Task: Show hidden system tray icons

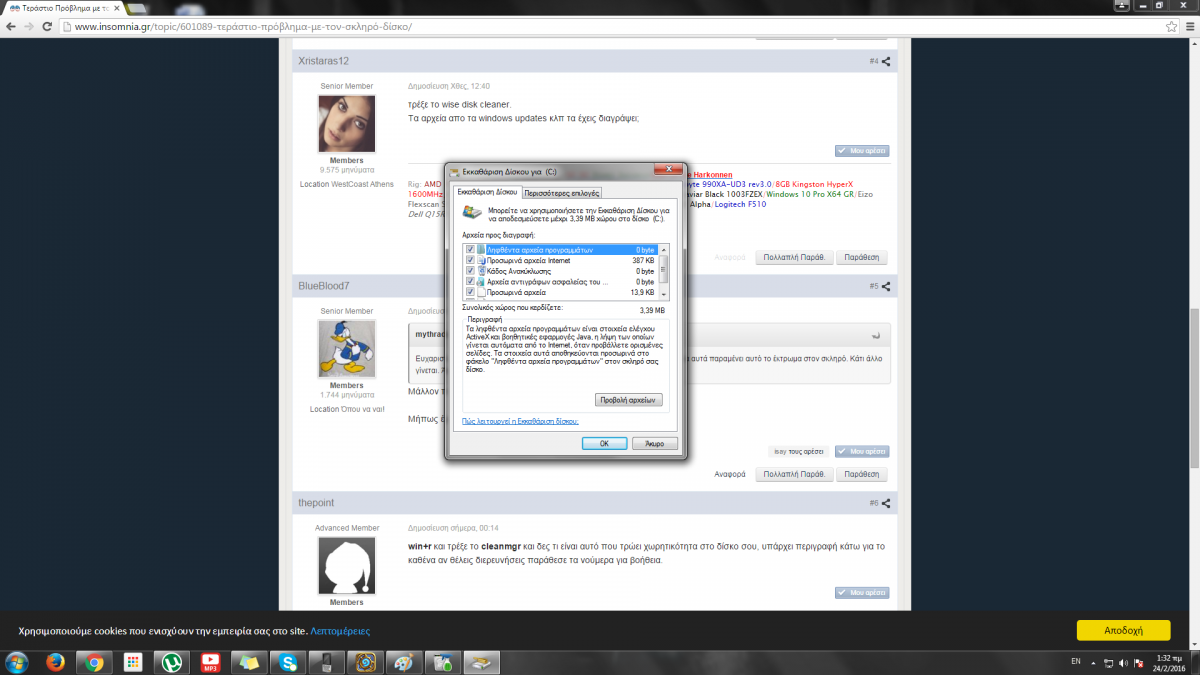Action: (x=1092, y=662)
